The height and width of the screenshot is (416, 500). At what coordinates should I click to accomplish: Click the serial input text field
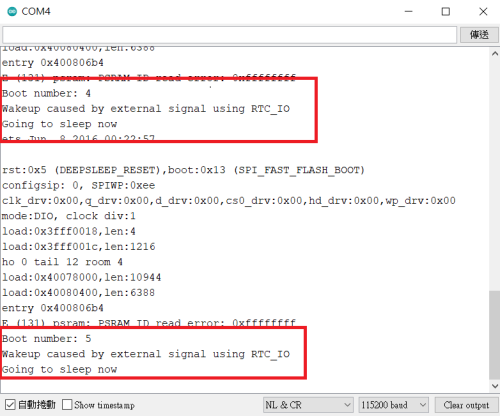[229, 35]
